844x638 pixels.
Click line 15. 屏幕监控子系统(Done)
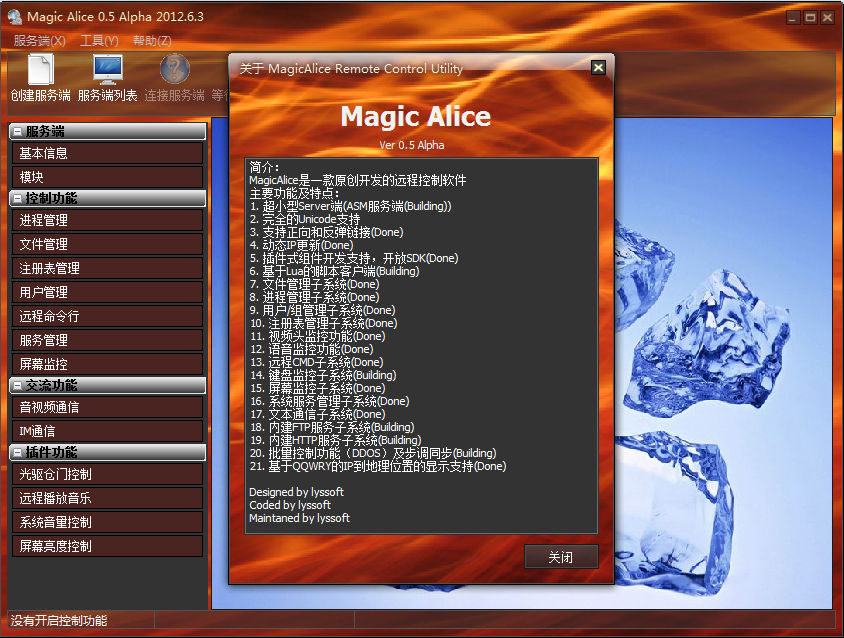318,388
